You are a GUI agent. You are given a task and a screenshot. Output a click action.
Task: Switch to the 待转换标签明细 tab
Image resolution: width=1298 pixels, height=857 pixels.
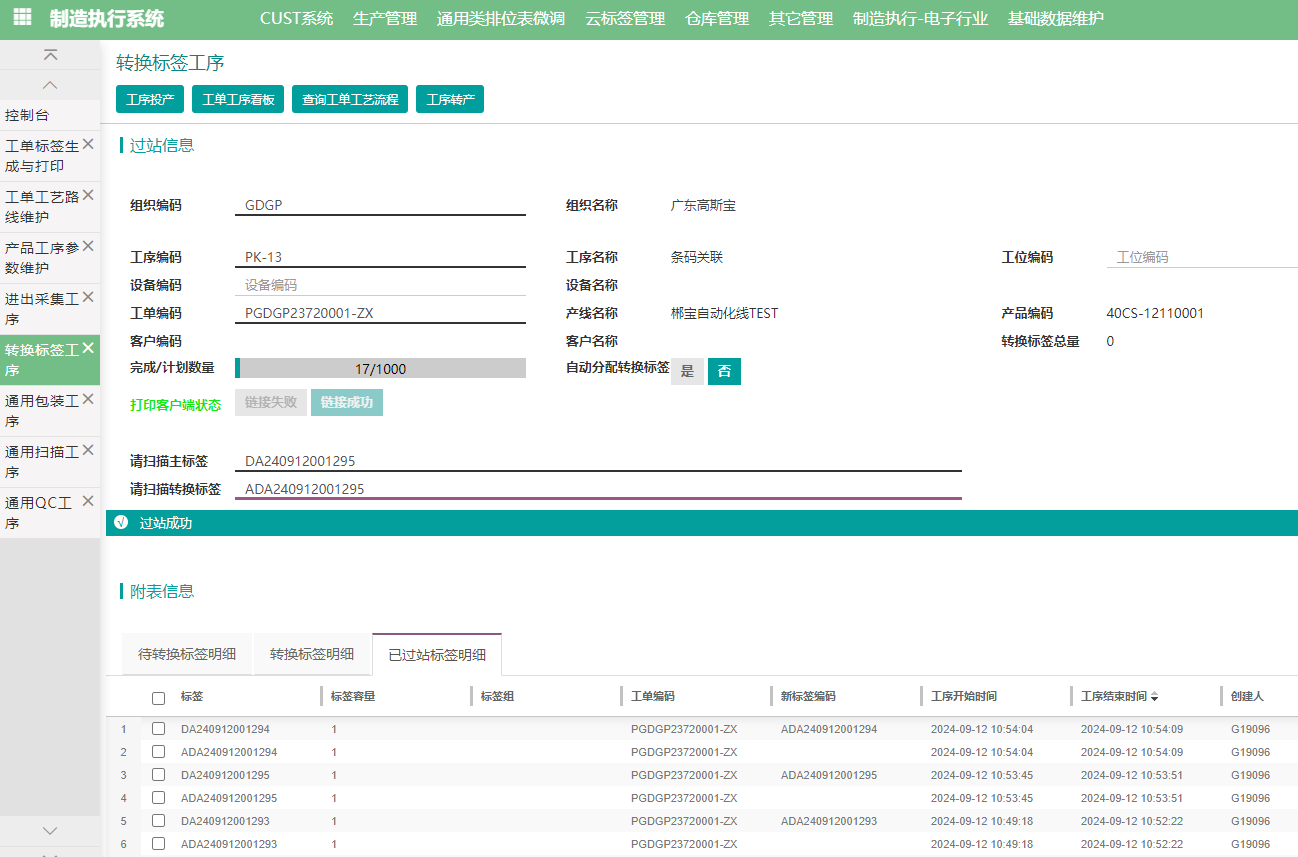coord(187,654)
